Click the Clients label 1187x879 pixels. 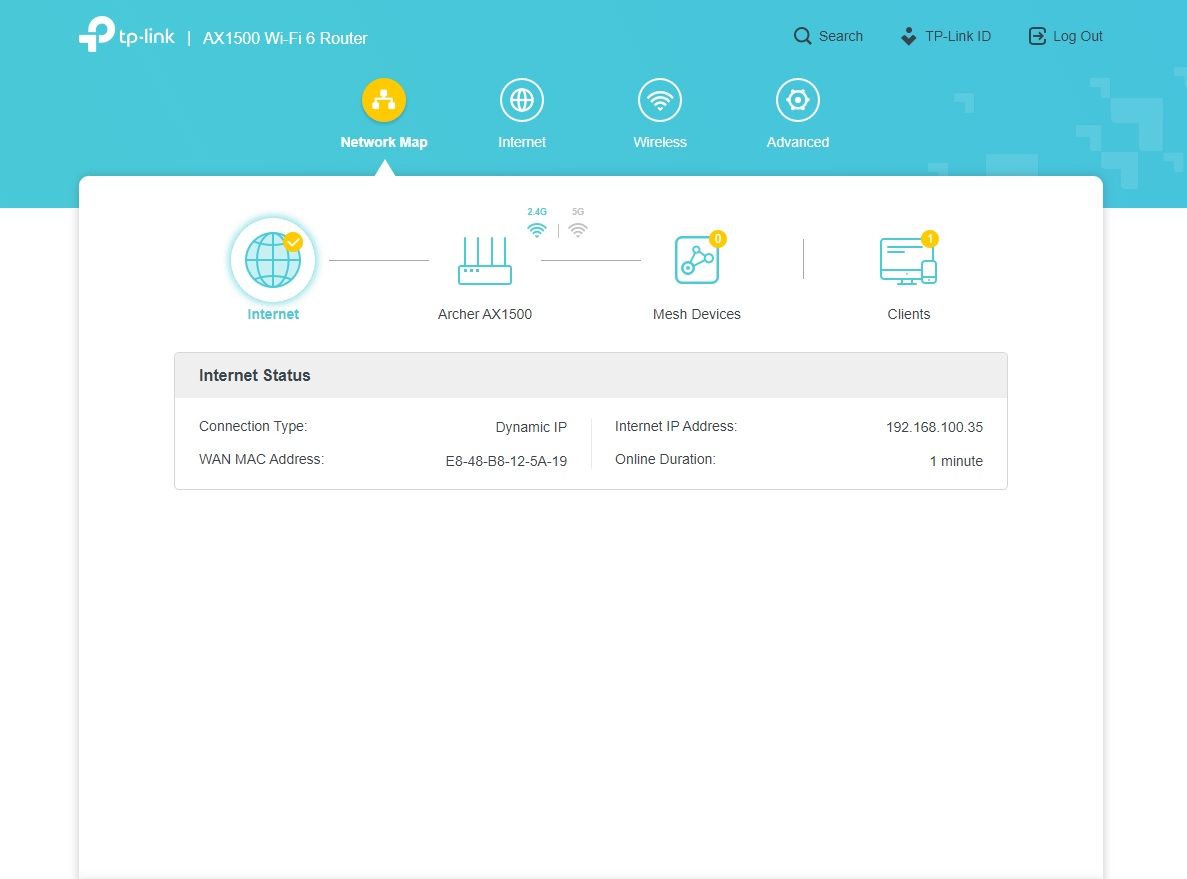908,314
